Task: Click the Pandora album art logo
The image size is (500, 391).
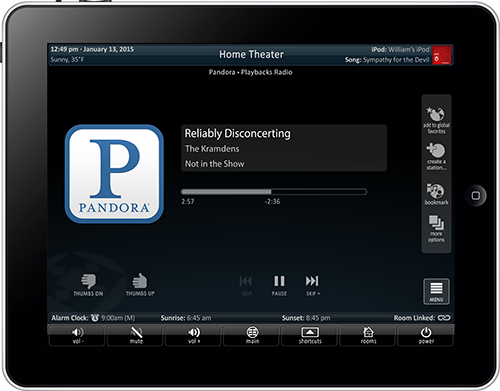Action: tap(114, 174)
